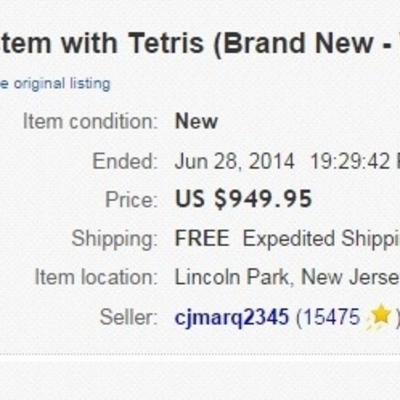The image size is (400, 400).
Task: Click the Lincoln Park, New Jersey location
Action: click(287, 277)
